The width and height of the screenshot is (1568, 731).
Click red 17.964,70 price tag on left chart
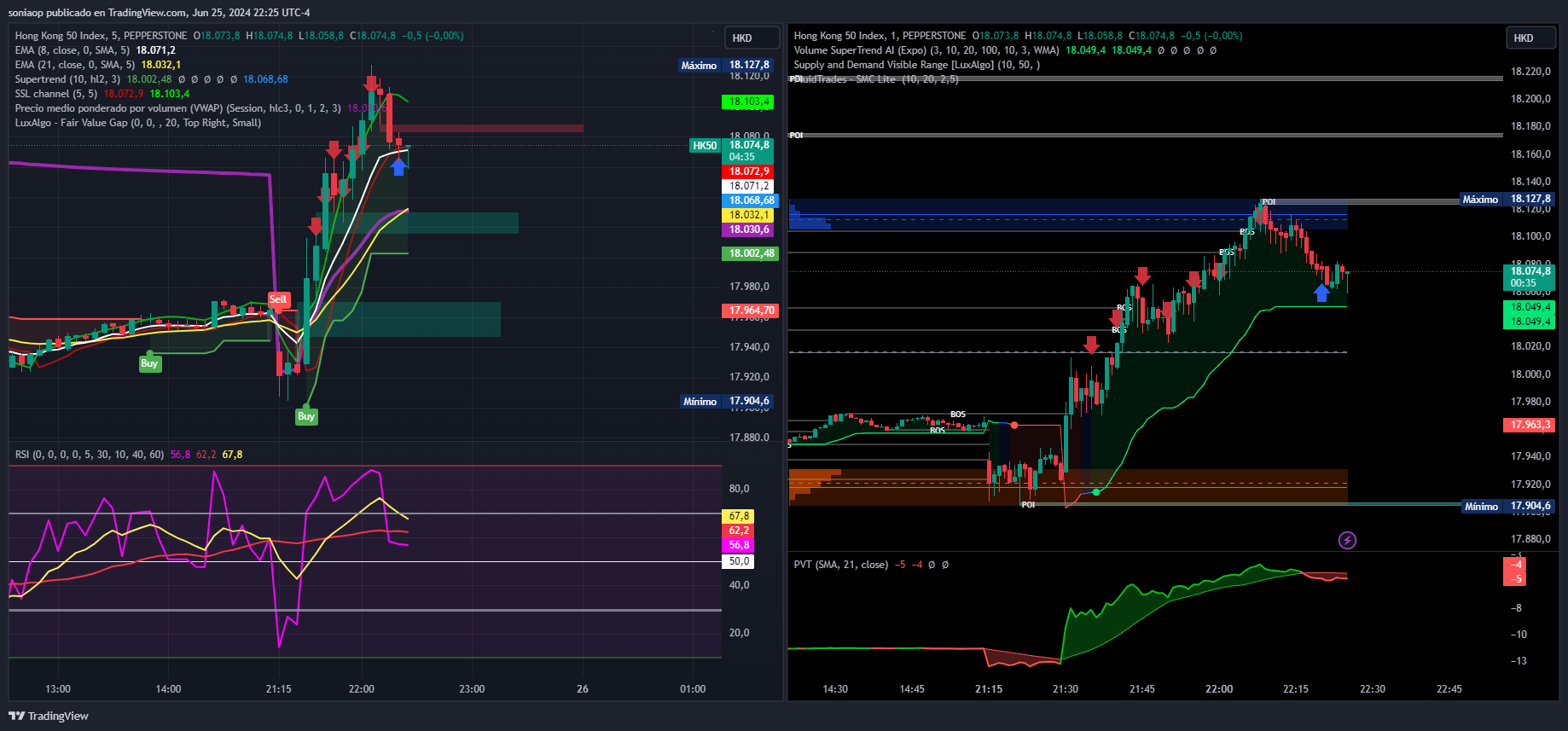click(x=750, y=310)
